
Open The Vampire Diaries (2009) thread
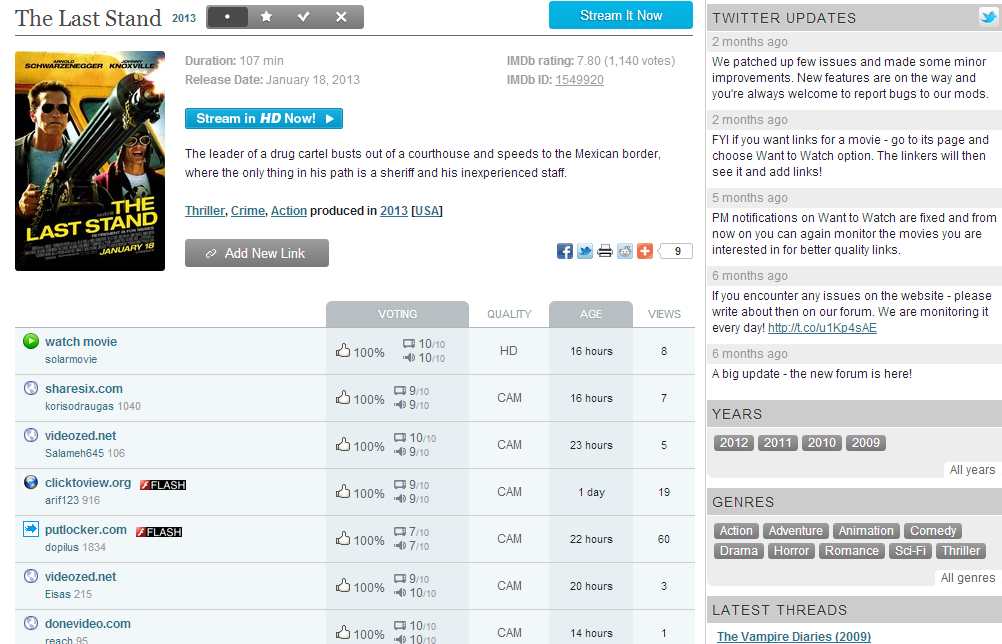coord(794,636)
